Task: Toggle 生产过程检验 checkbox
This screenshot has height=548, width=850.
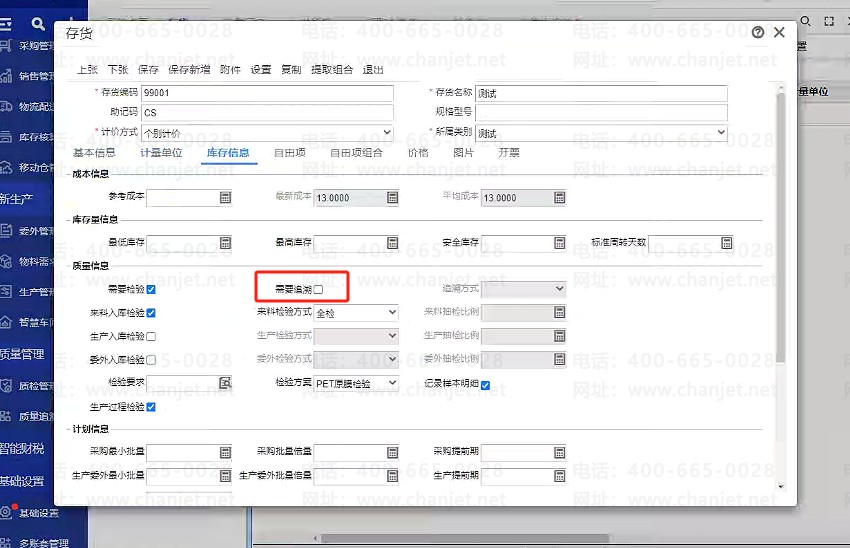Action: coord(151,407)
